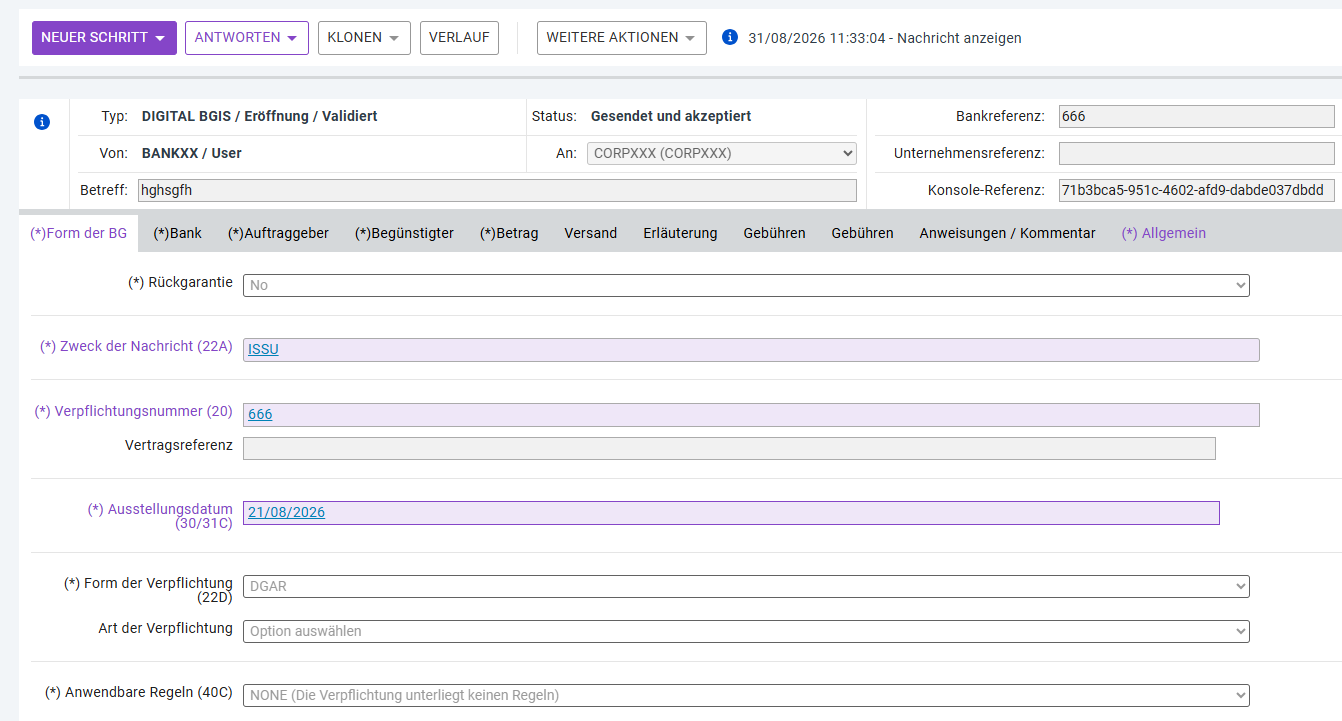
Task: Switch to the Auftraggeber tab
Action: [x=278, y=233]
